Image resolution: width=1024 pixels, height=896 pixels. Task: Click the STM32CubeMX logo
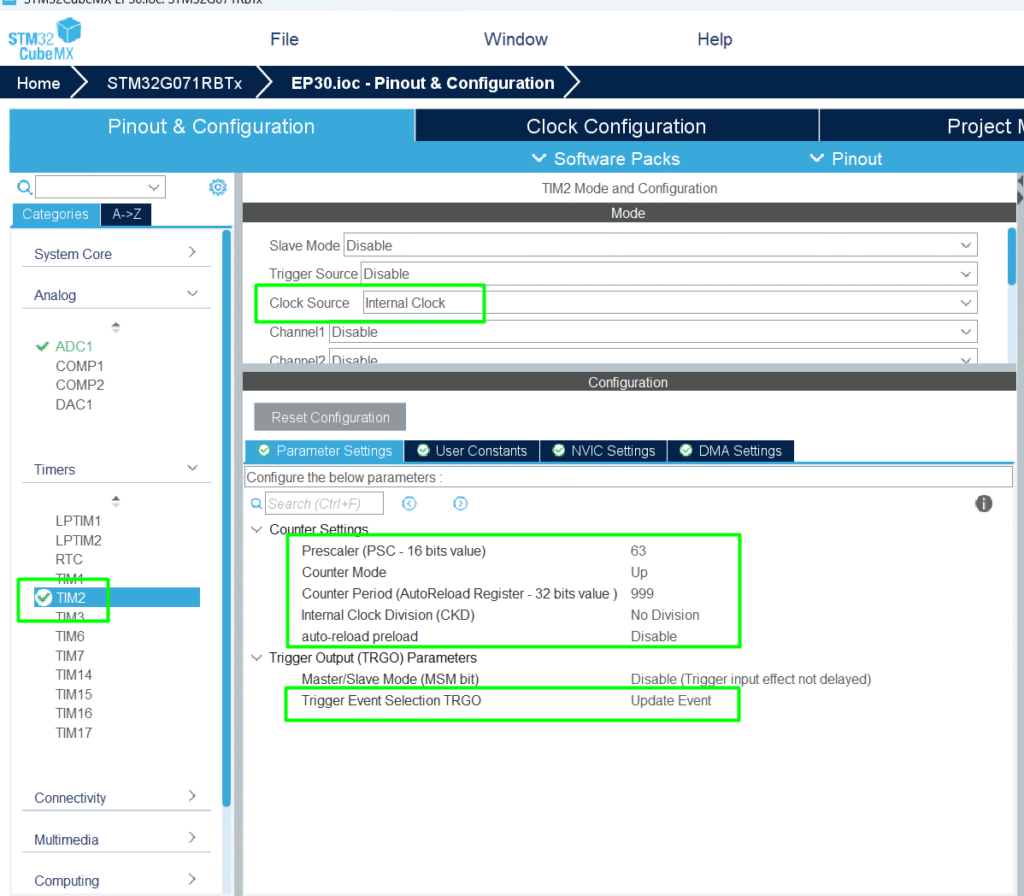(44, 38)
